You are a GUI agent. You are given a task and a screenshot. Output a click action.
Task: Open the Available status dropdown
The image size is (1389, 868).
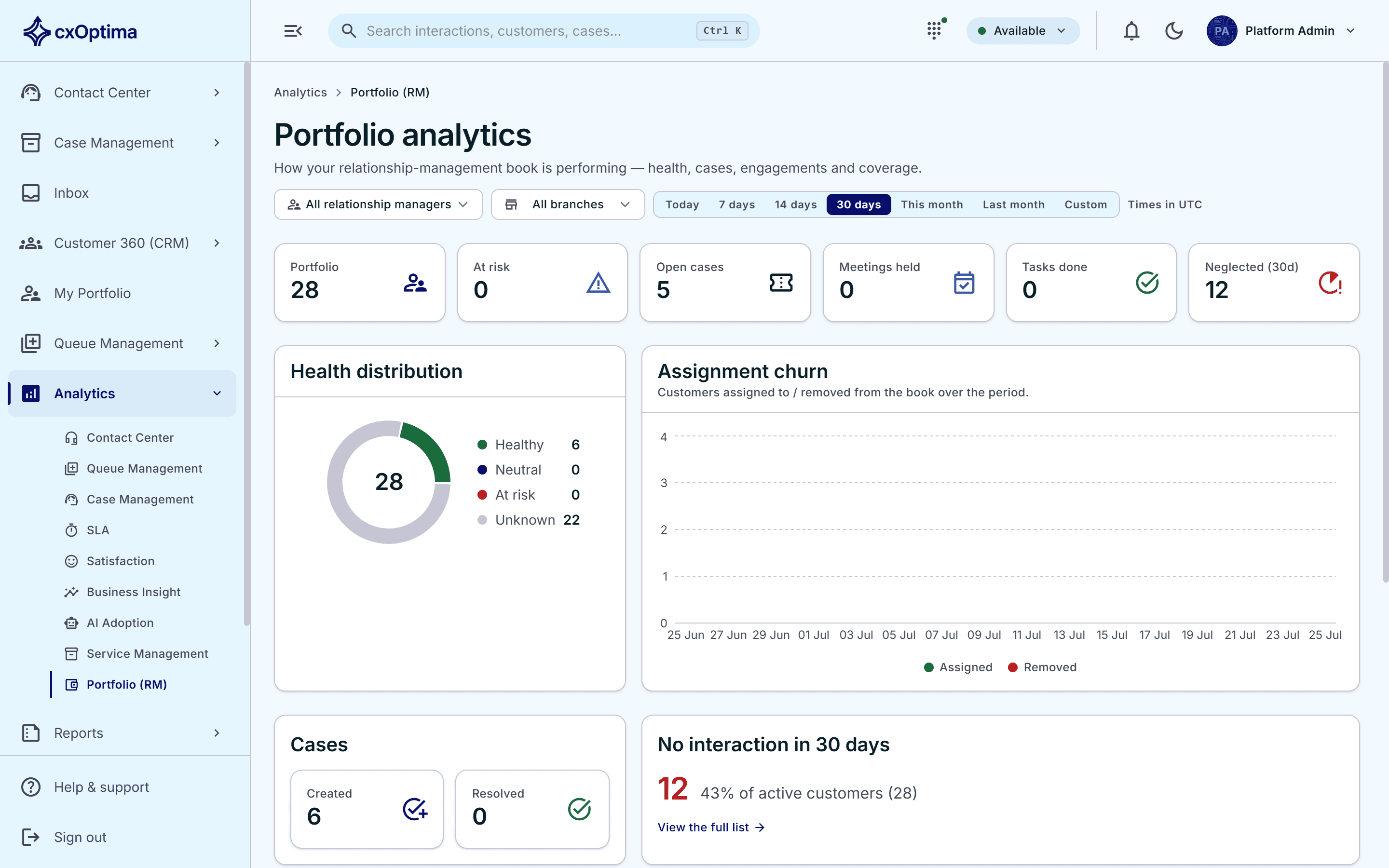point(1023,31)
